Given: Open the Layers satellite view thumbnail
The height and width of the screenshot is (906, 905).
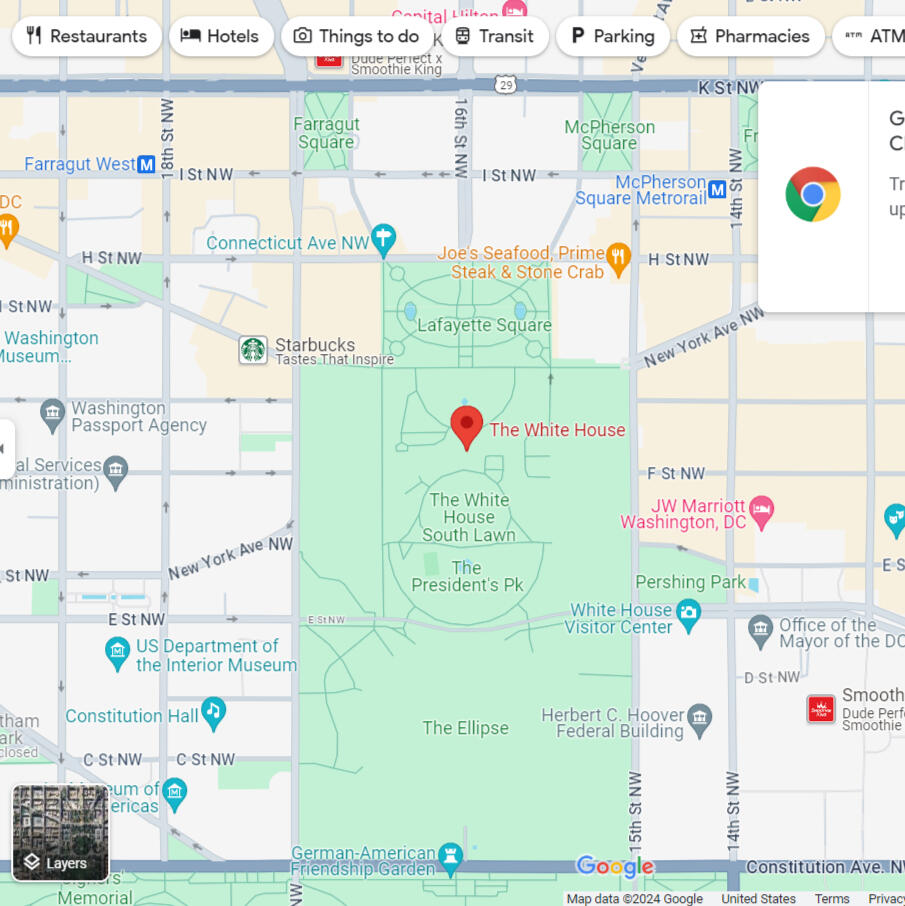Looking at the screenshot, I should (61, 833).
